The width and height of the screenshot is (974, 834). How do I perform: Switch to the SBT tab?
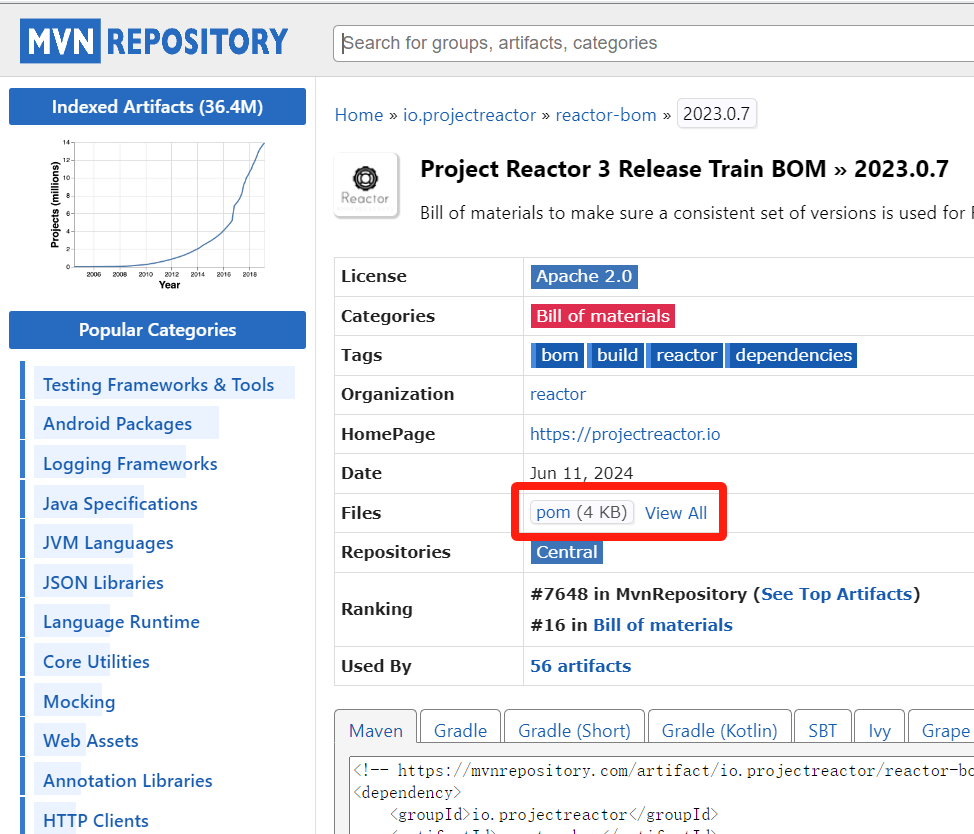tap(822, 730)
